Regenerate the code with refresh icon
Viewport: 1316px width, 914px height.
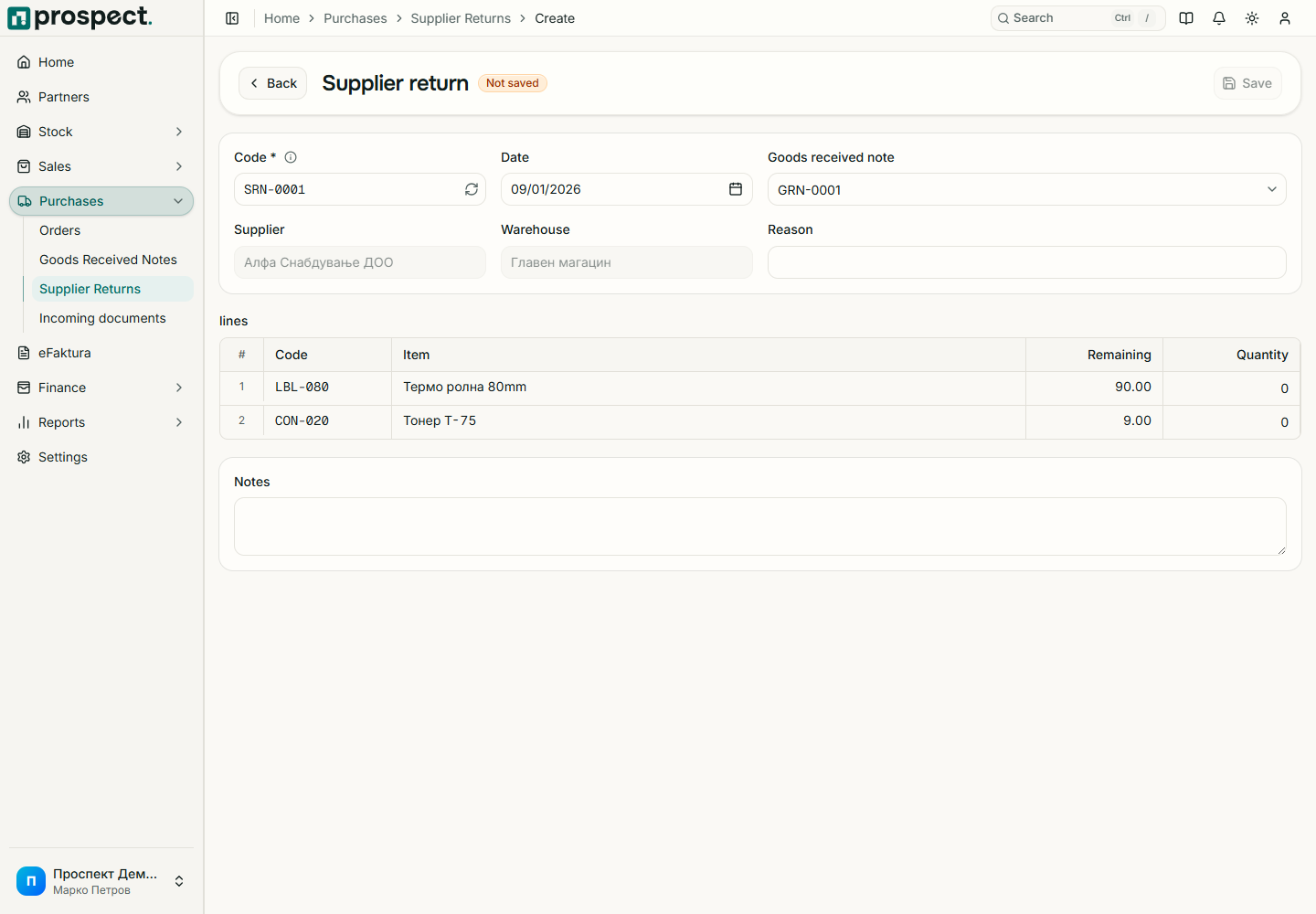coord(472,189)
